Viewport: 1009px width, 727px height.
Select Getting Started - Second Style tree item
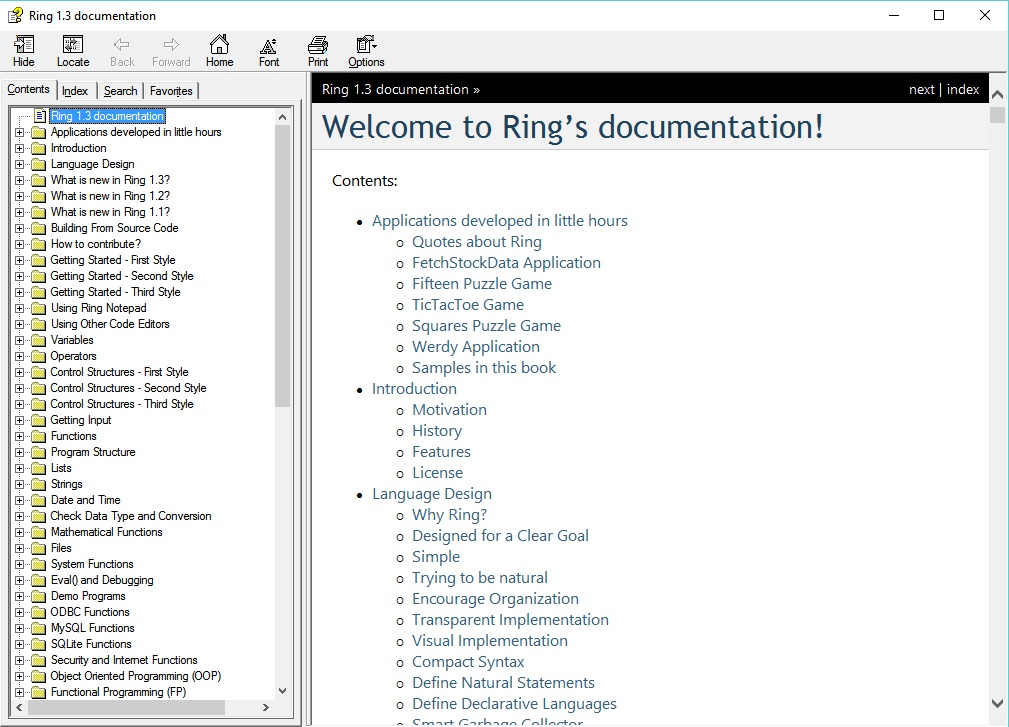tap(122, 276)
